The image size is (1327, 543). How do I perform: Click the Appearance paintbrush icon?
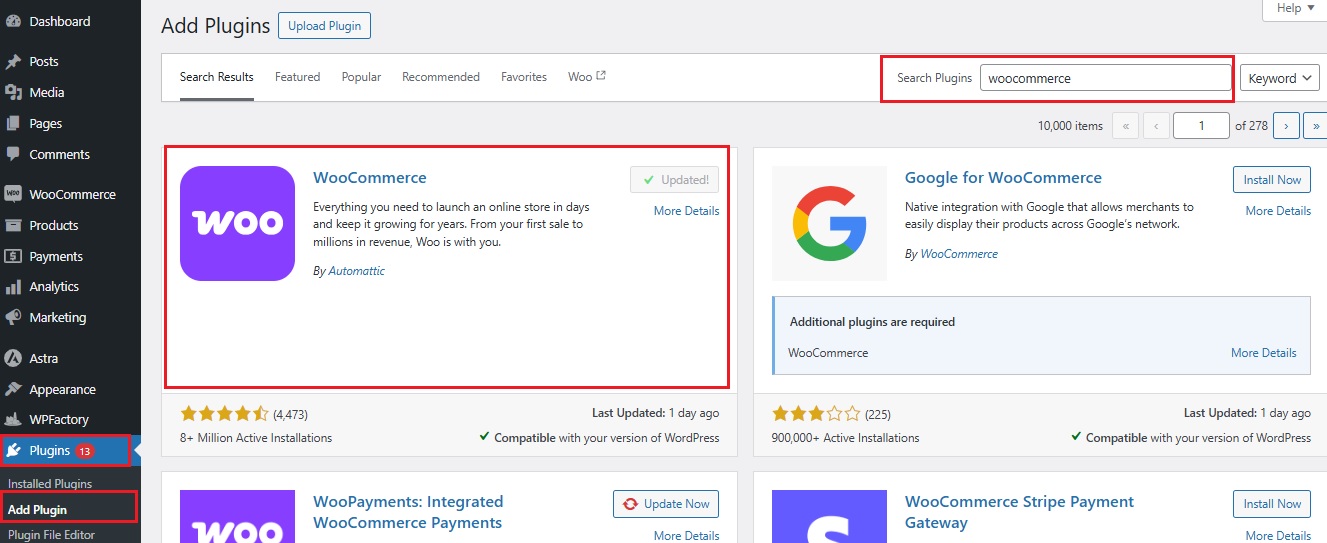point(13,389)
